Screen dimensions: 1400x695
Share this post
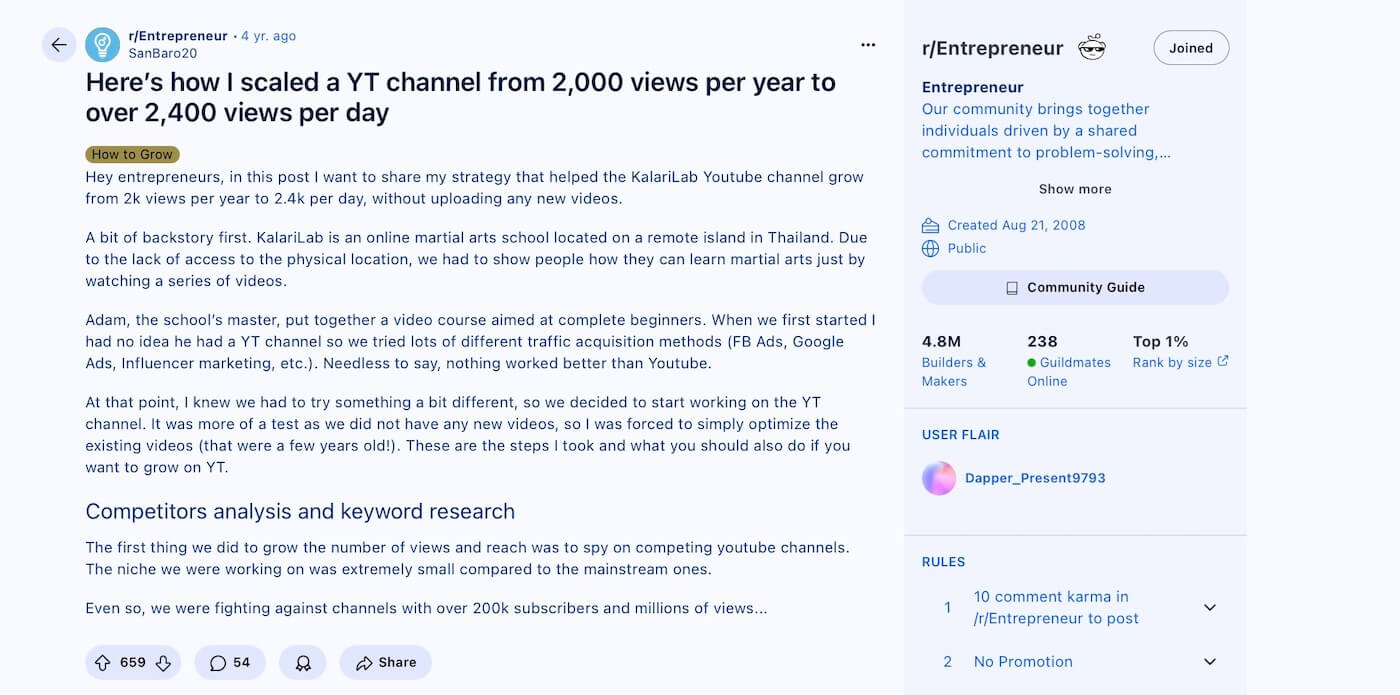tap(385, 662)
